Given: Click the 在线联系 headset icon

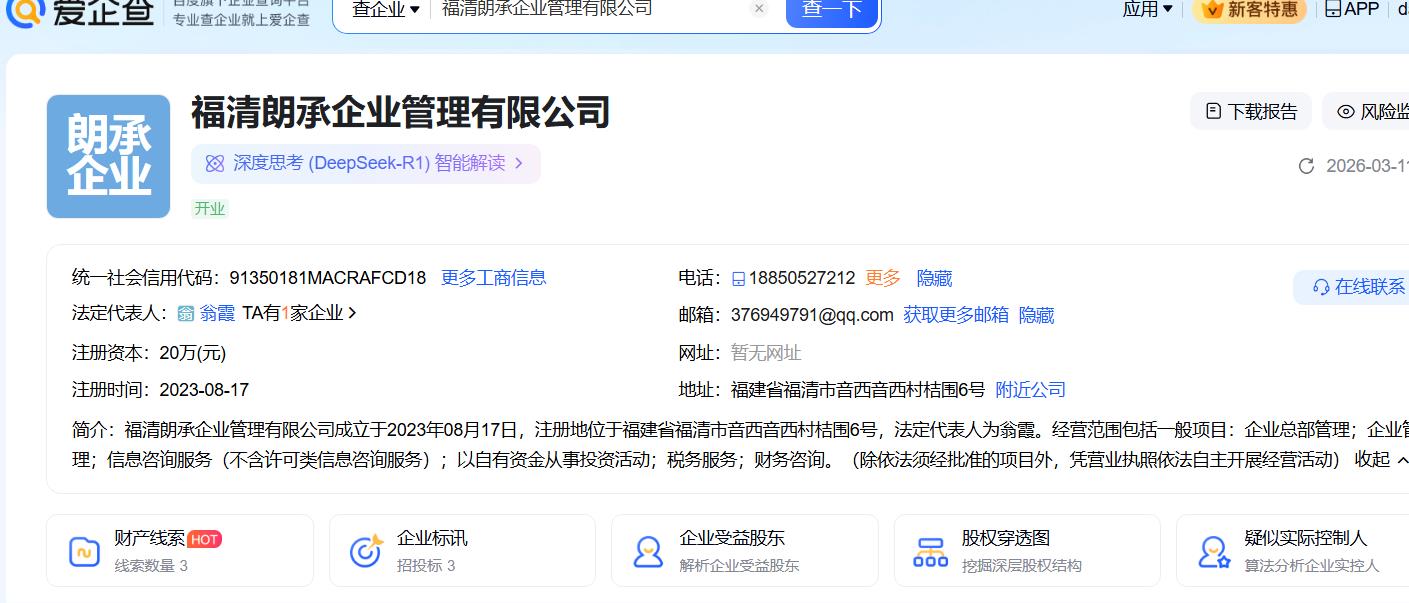Looking at the screenshot, I should 1320,287.
